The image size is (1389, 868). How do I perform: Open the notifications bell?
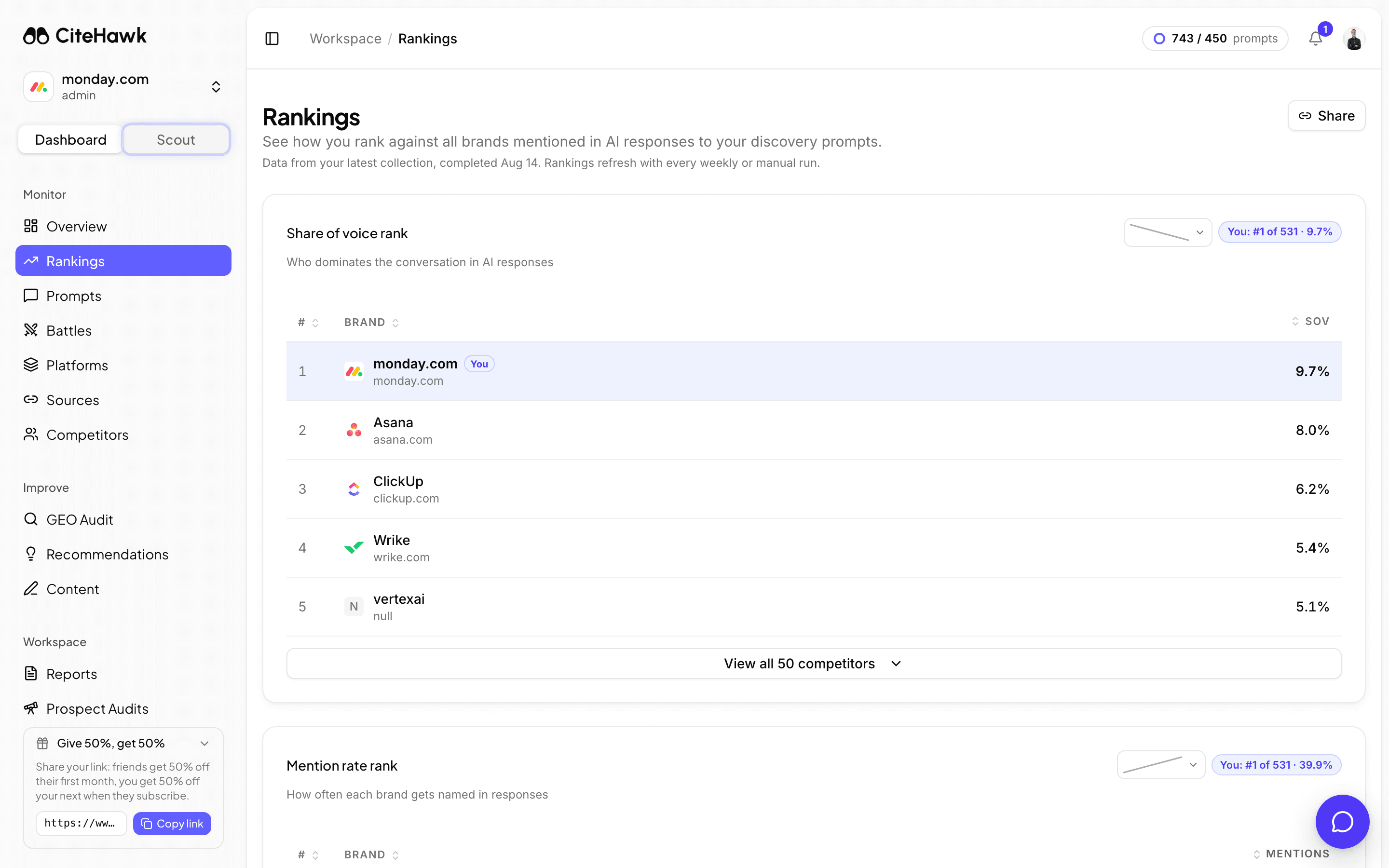click(x=1316, y=39)
